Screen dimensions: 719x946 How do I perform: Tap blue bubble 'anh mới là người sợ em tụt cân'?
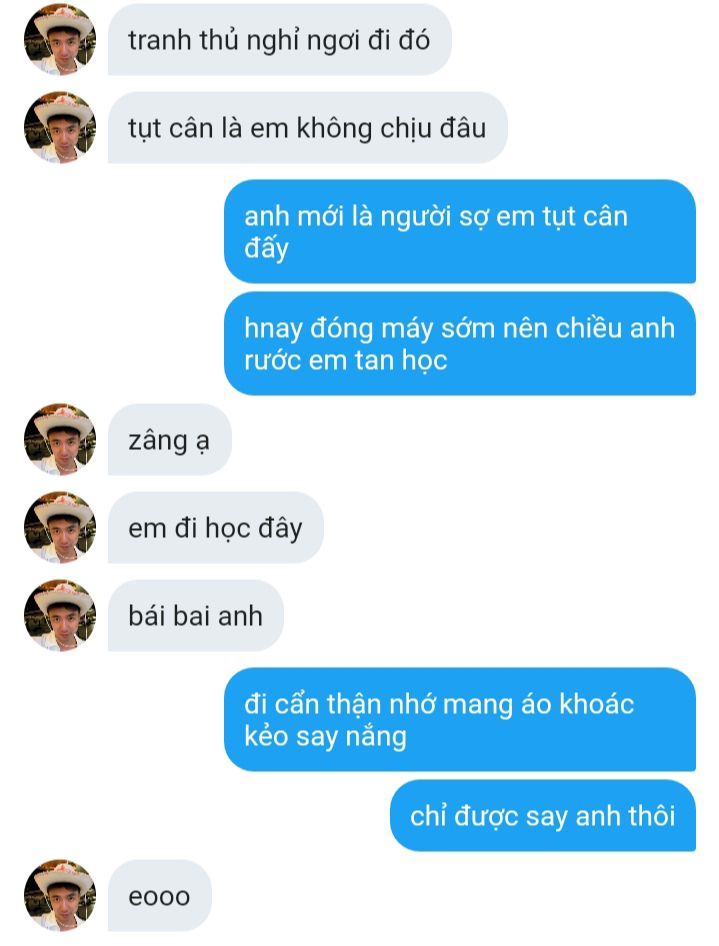coord(460,231)
